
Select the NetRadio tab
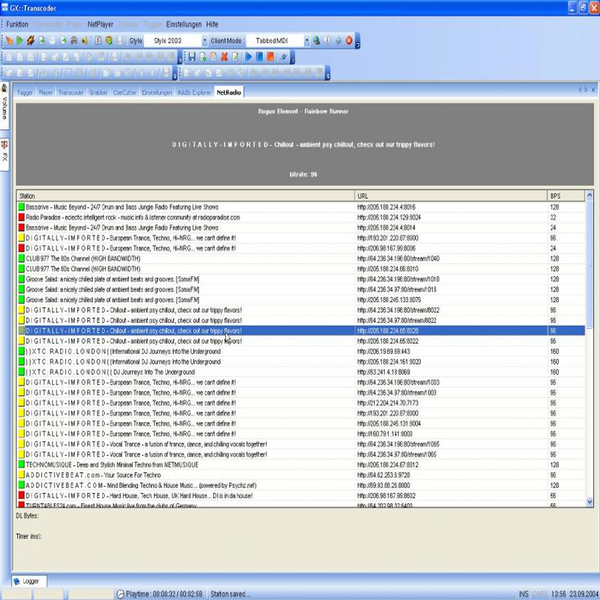pos(229,92)
